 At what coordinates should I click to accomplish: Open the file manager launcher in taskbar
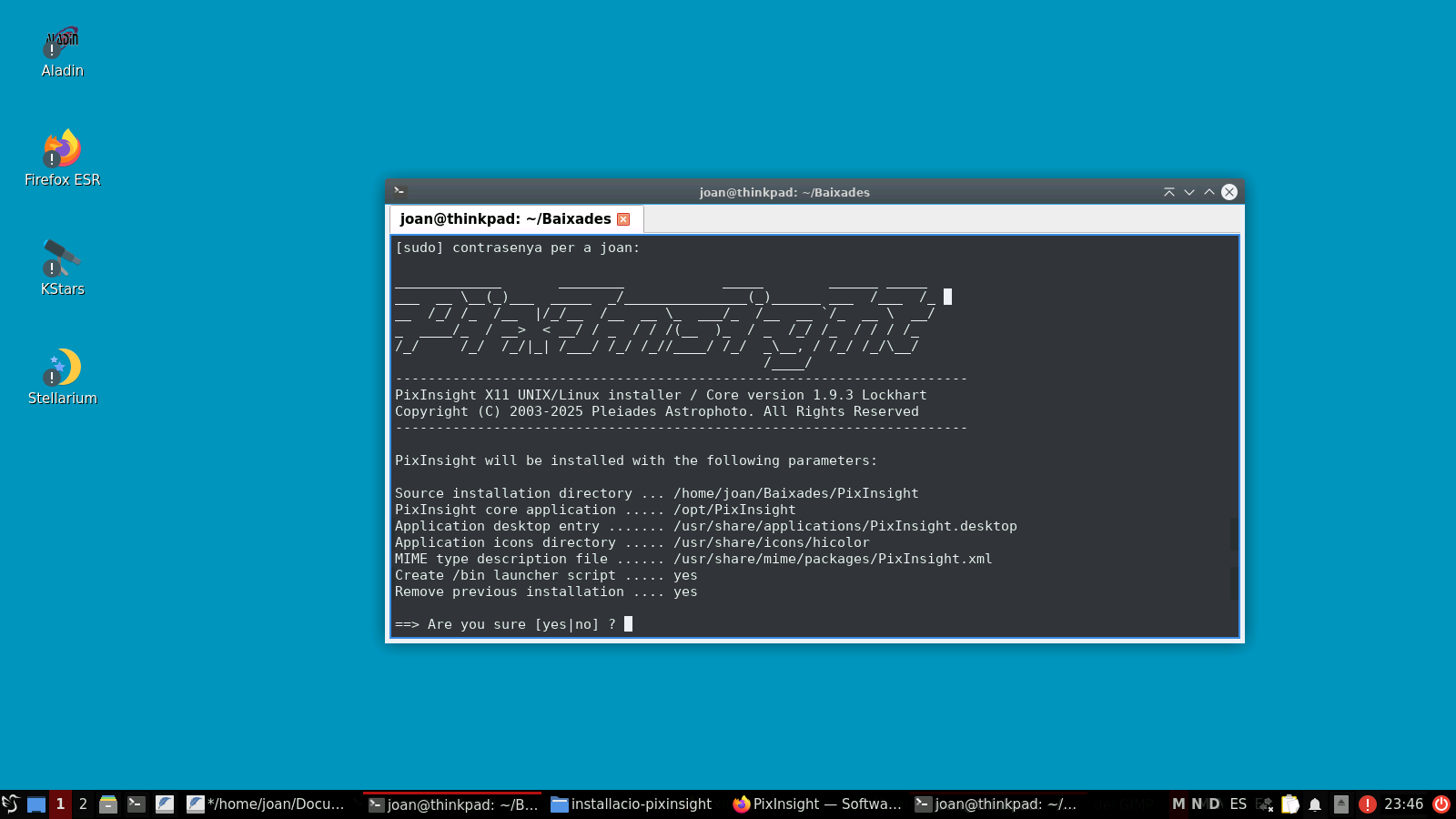tap(108, 804)
